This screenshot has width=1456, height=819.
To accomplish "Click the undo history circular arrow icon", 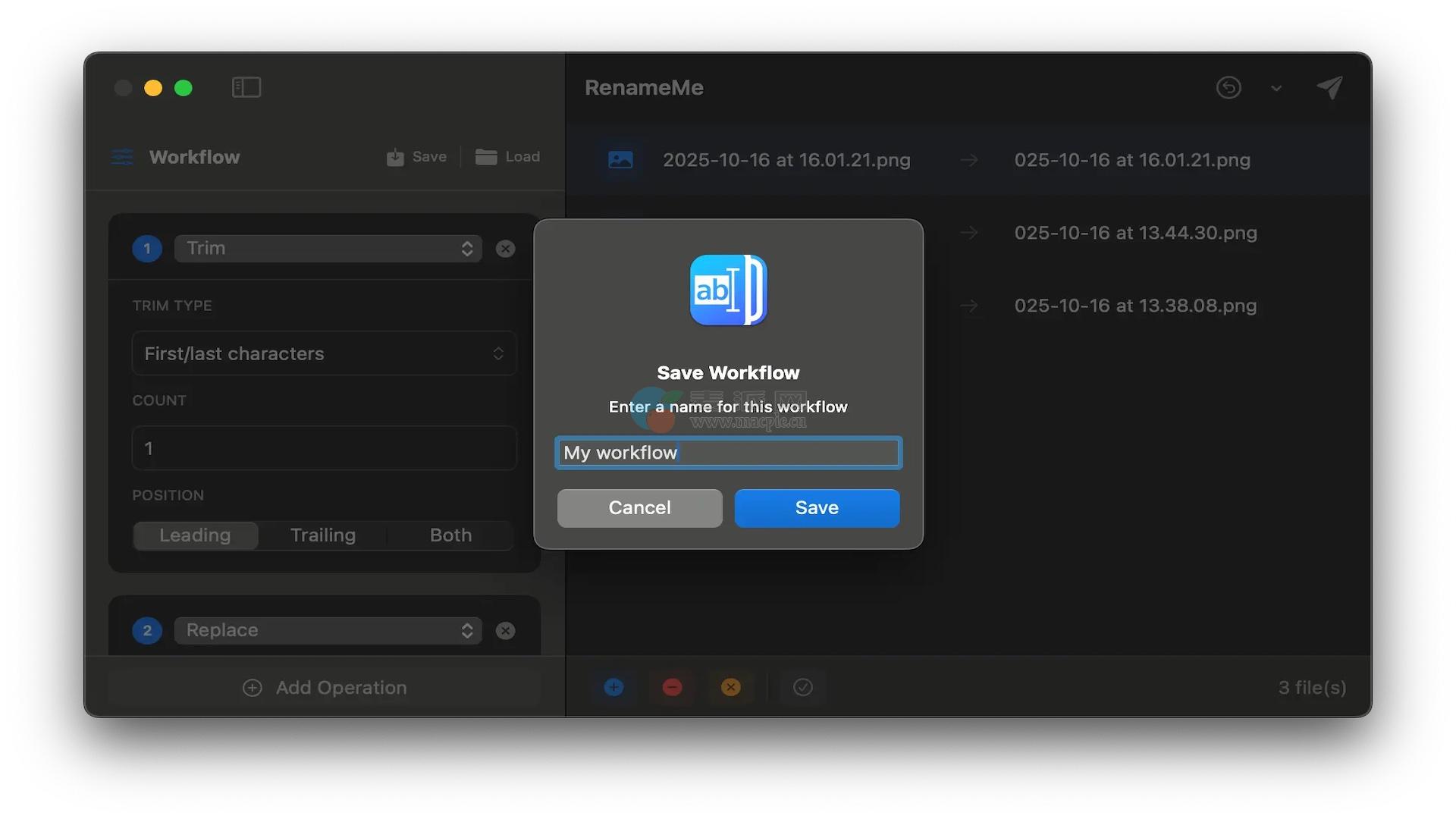I will [x=1228, y=87].
